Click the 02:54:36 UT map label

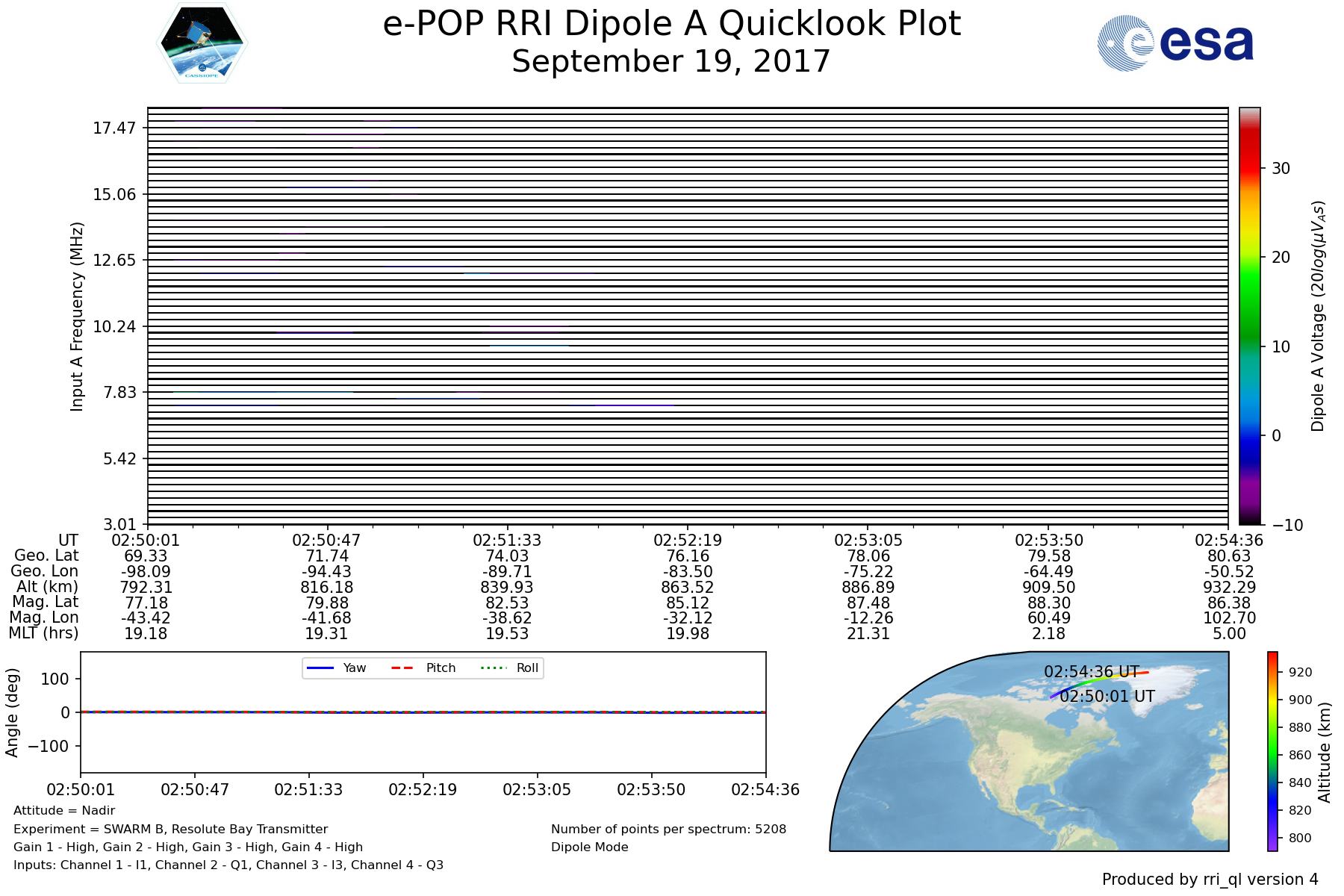point(1091,671)
